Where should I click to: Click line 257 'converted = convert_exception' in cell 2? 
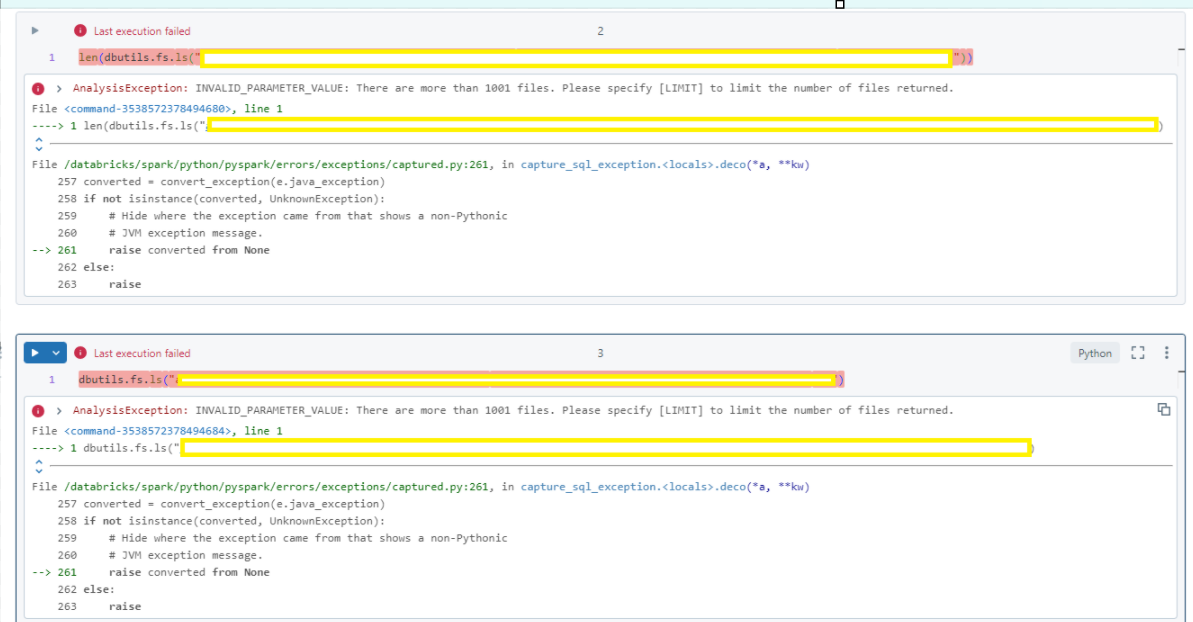click(234, 182)
